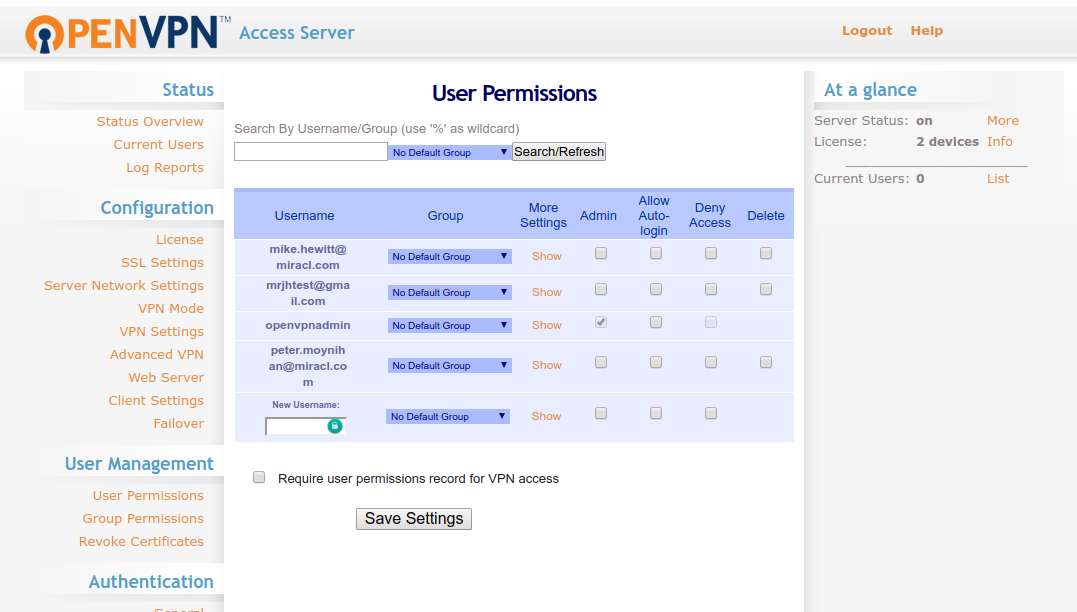Toggle Admin checkbox for mike.hewitt@miracl.com

601,253
